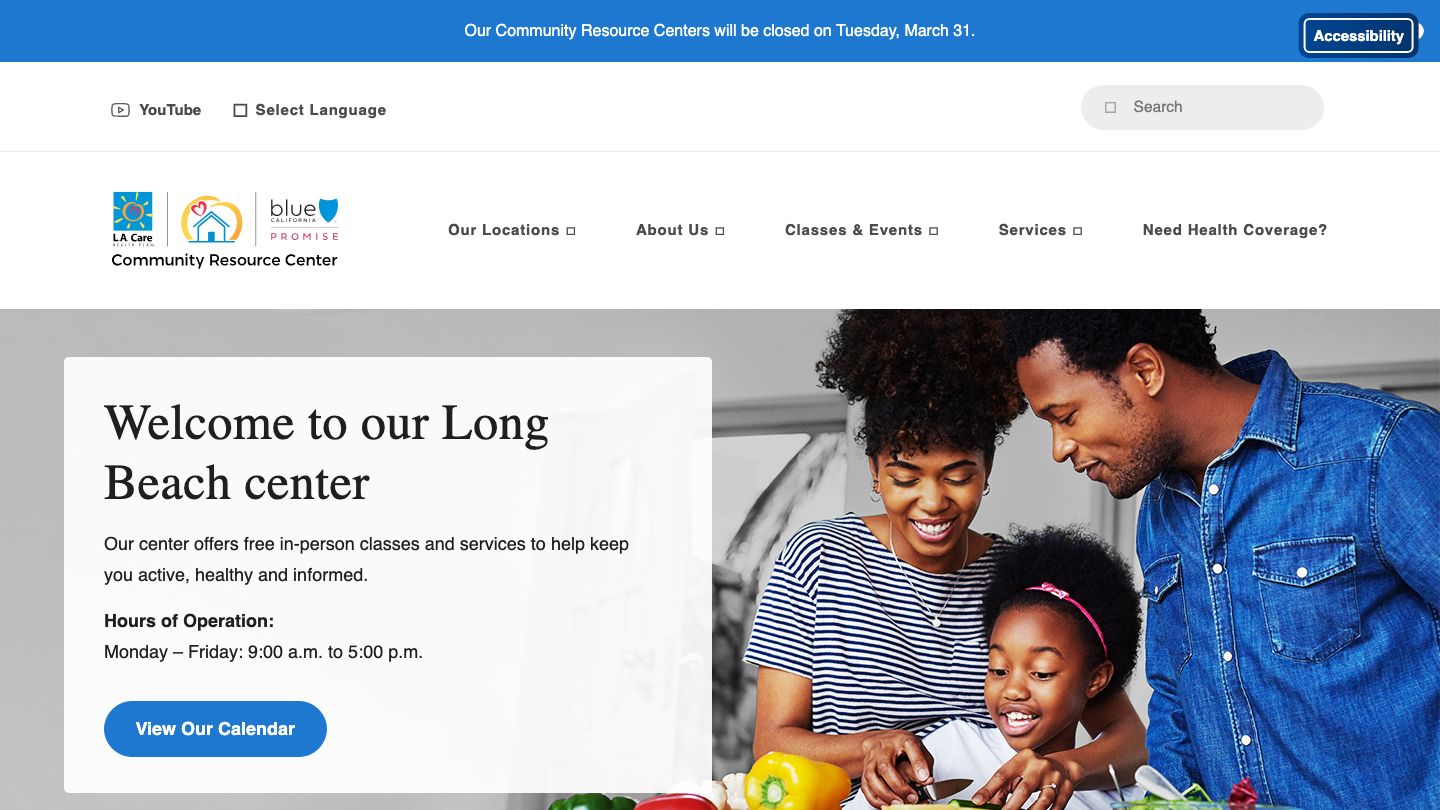Click the Blue Shield Promise logo
This screenshot has height=810, width=1440.
tap(304, 219)
